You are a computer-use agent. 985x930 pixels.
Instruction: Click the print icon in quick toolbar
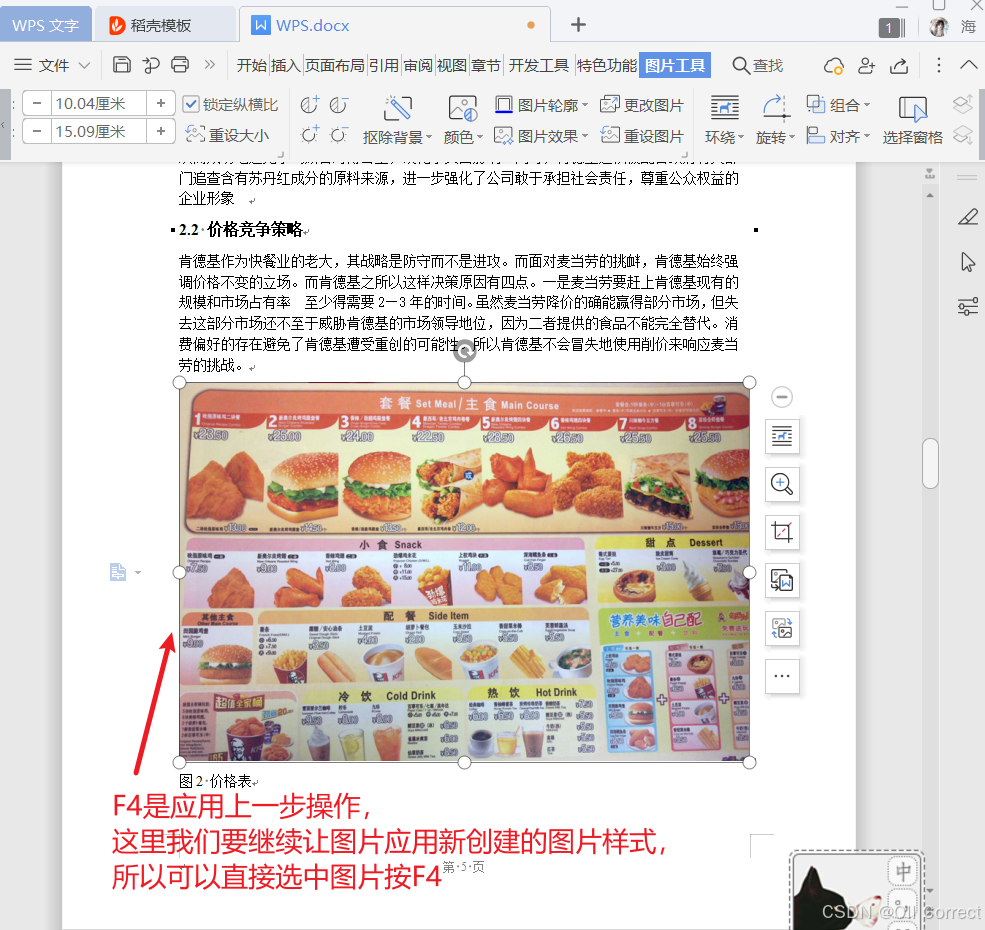[180, 65]
